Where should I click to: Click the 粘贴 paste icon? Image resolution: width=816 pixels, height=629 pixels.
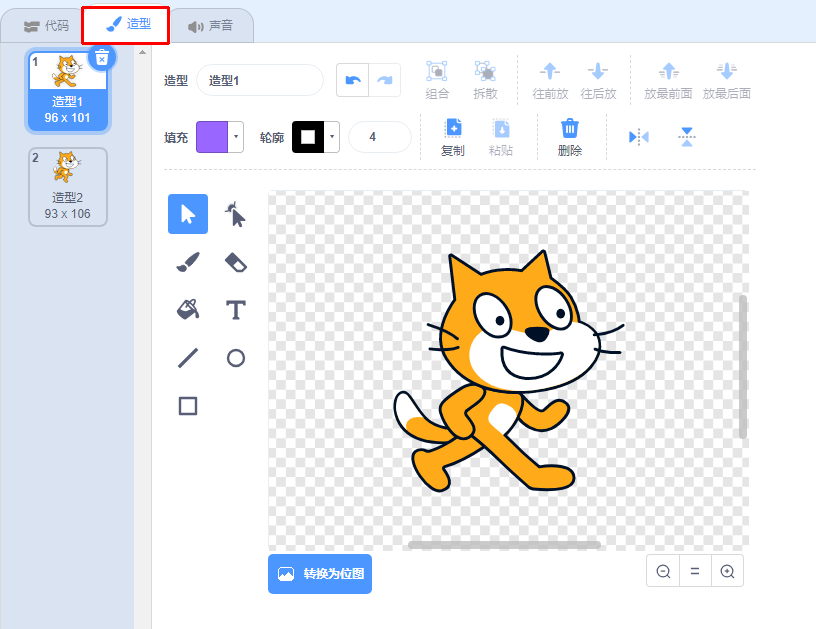(x=501, y=128)
